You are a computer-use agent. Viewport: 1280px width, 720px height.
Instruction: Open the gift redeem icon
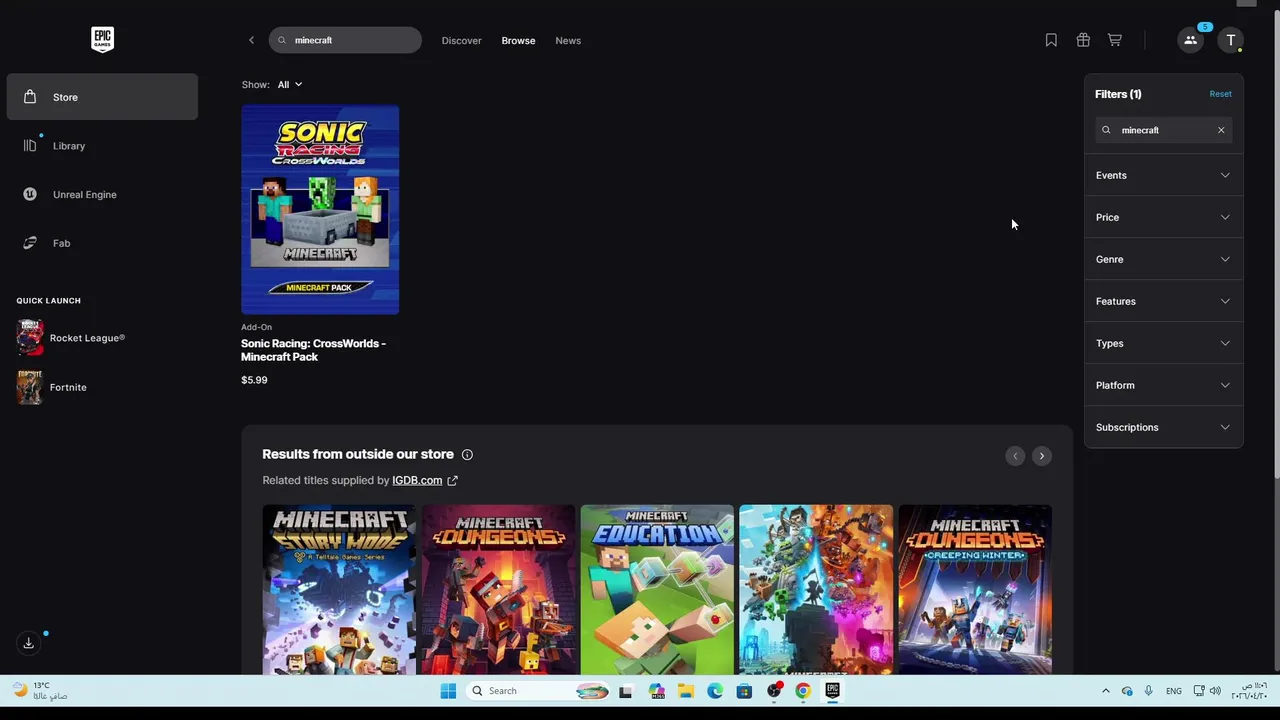(1083, 40)
